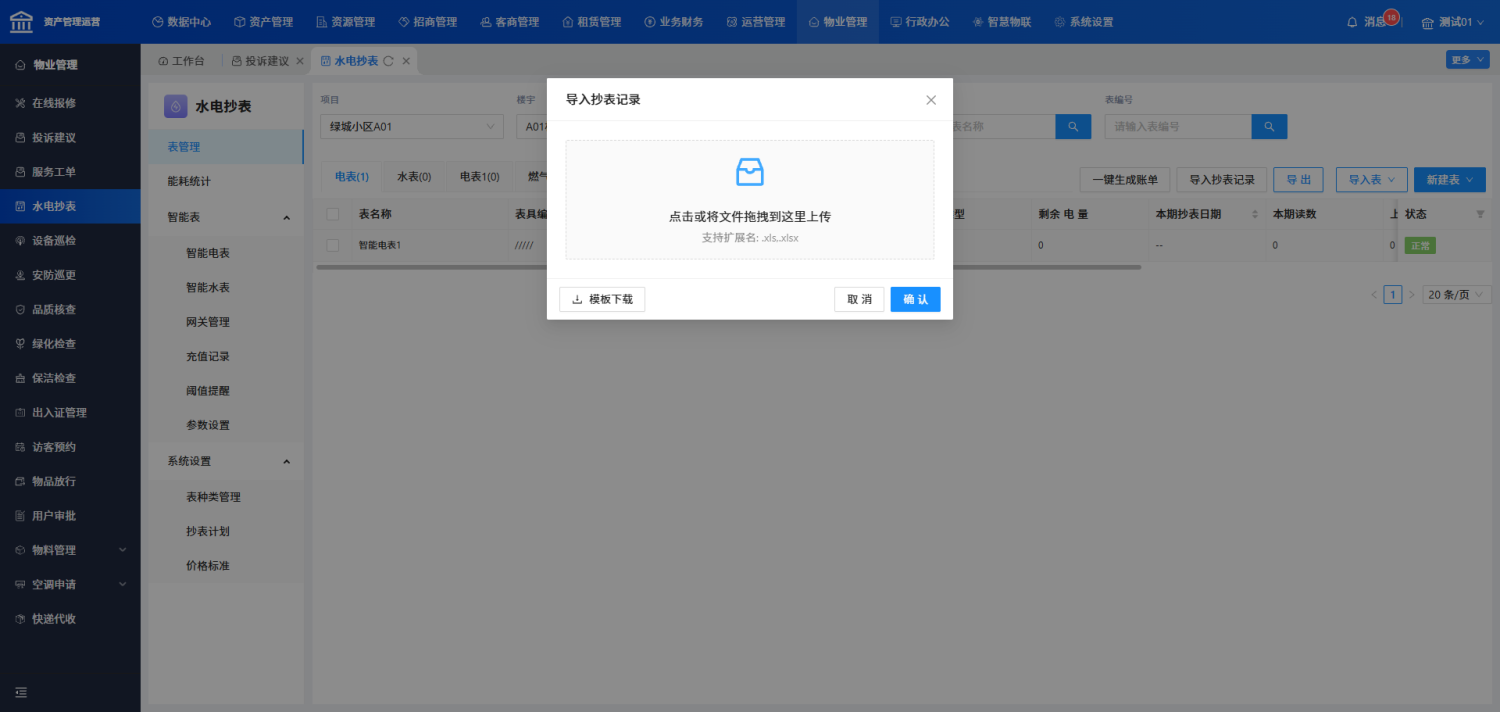Open 租赁管理 in the top menu
This screenshot has height=712, width=1500.
tap(591, 22)
